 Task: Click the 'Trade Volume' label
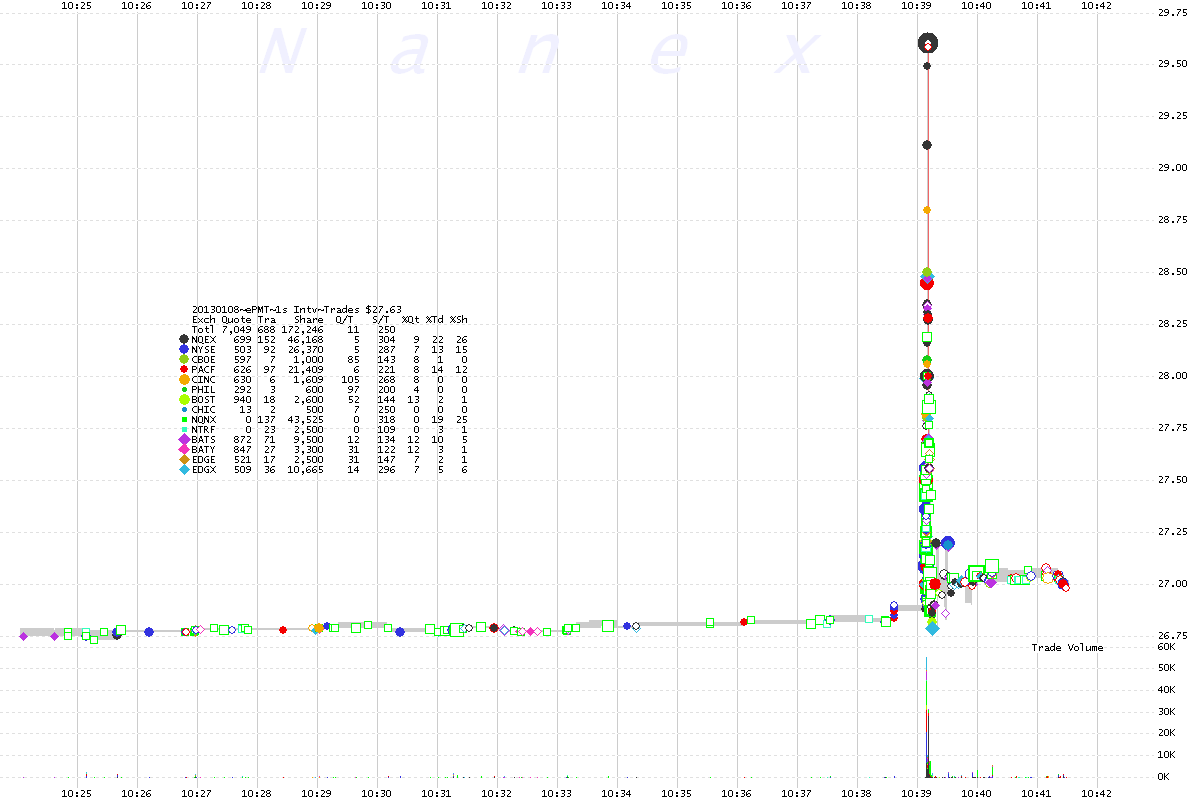[1067, 648]
